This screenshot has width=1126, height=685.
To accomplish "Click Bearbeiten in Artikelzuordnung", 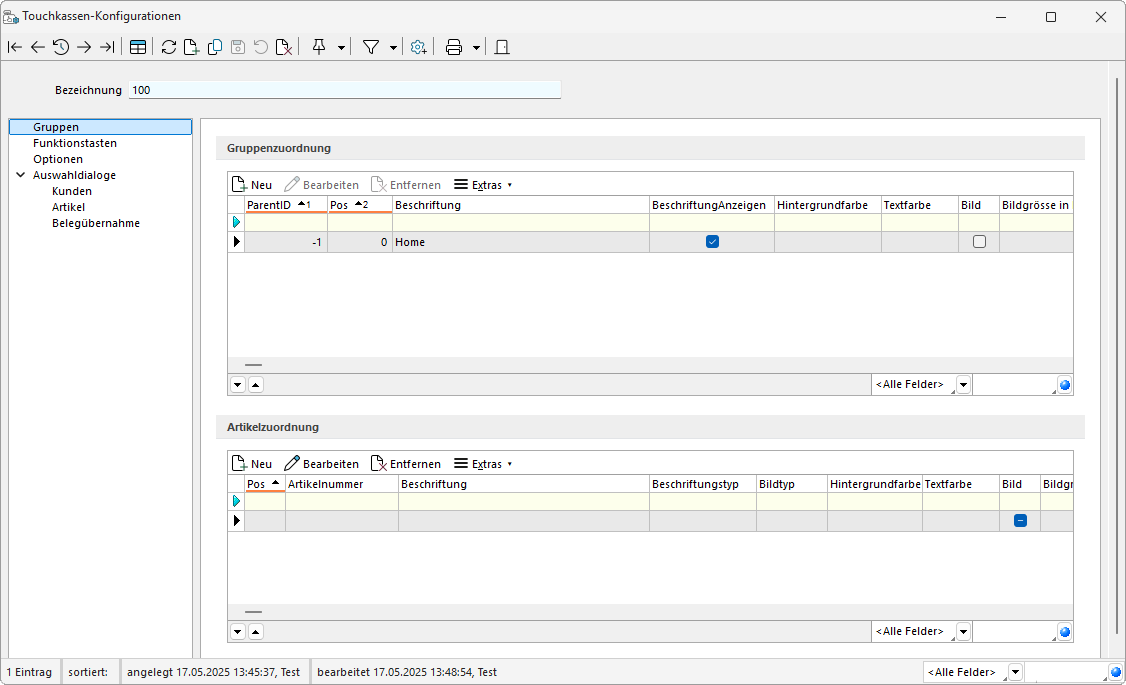I will [x=322, y=464].
